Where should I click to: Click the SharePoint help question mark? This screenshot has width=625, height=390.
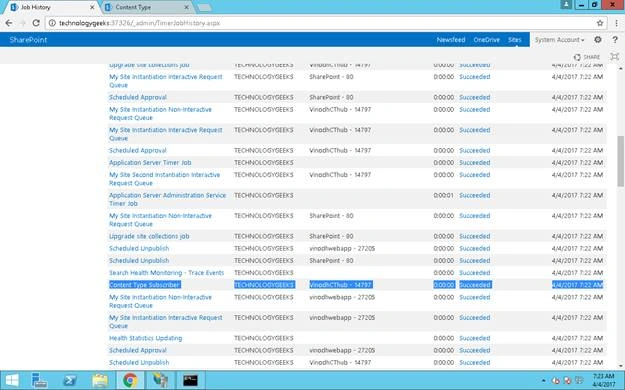[615, 39]
